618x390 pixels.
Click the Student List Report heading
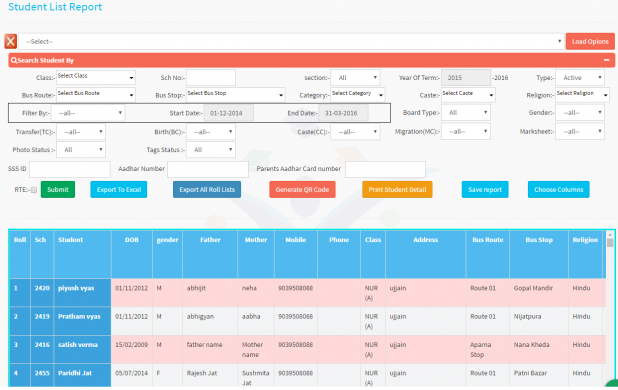tap(55, 7)
